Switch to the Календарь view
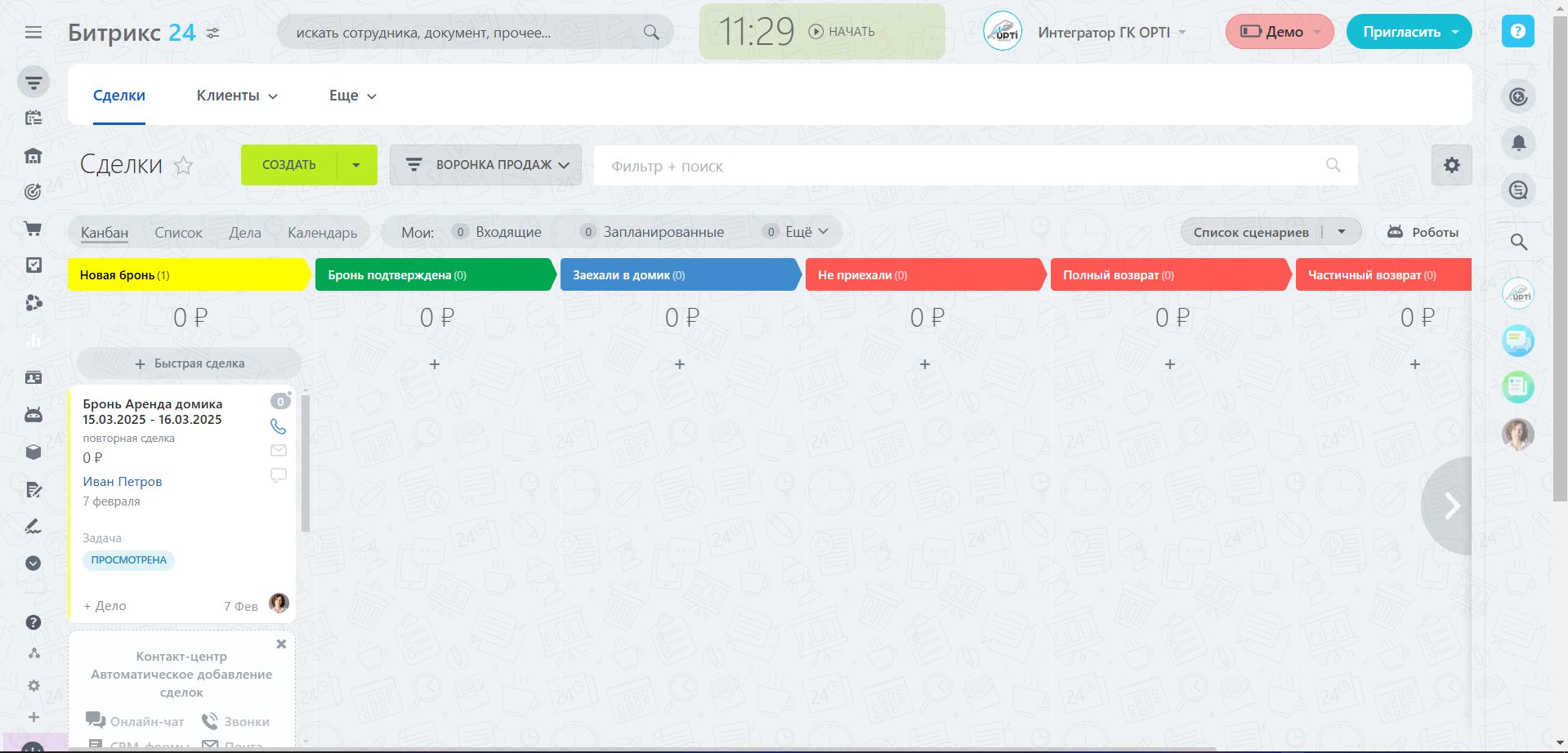 tap(323, 233)
